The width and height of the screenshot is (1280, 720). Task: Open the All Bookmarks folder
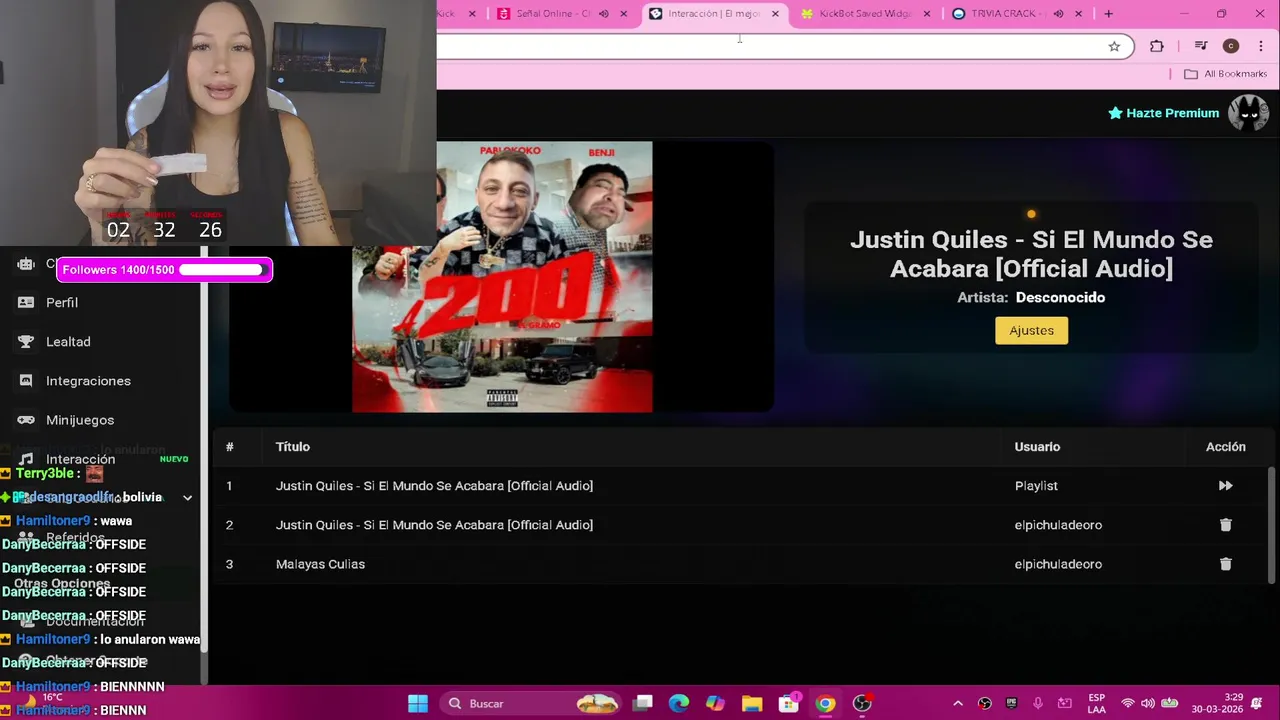point(1225,74)
